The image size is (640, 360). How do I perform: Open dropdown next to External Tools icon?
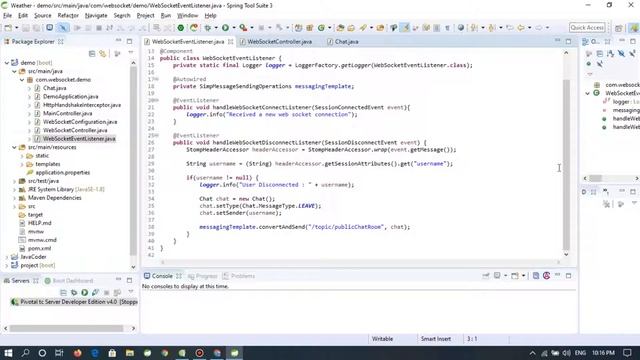252,28
